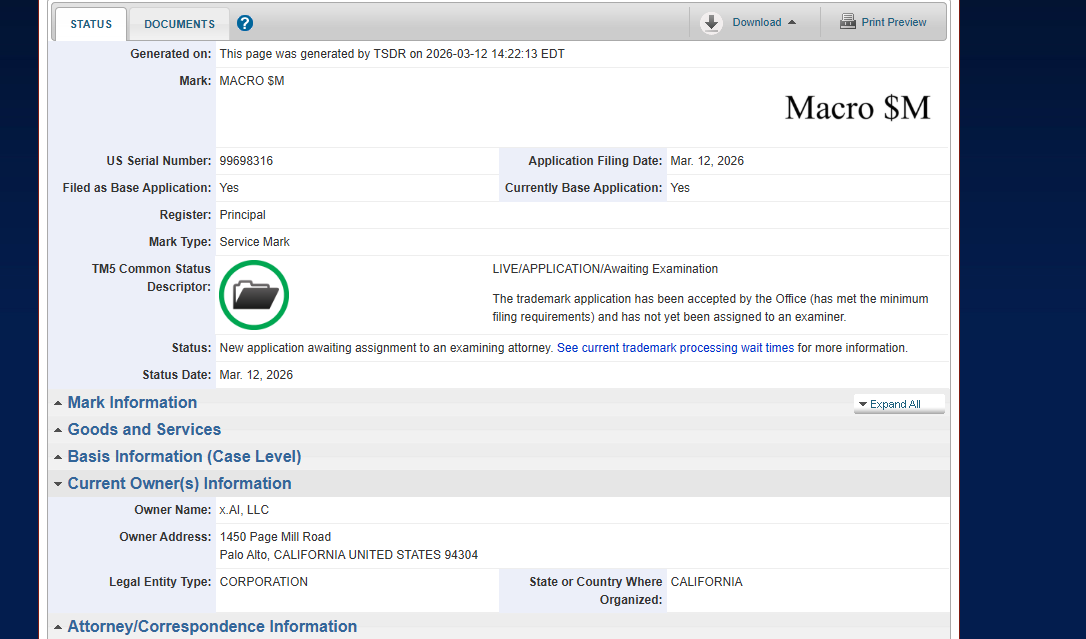Select the serial number 99698316
This screenshot has width=1086, height=639.
point(246,161)
